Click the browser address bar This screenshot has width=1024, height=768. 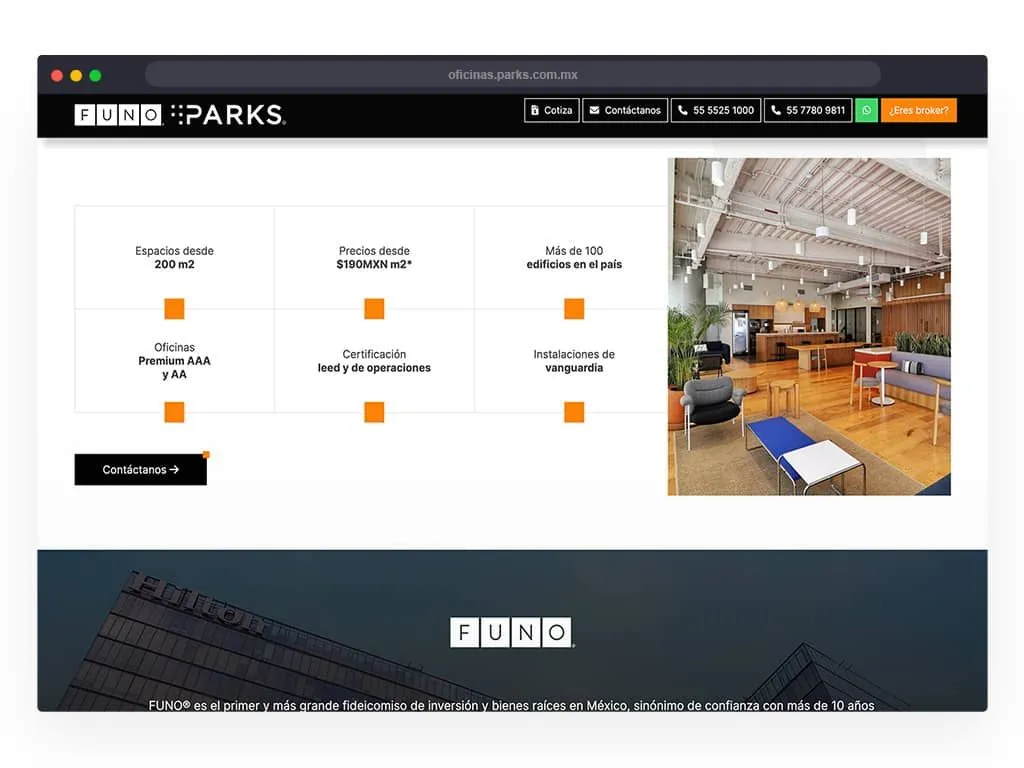tap(512, 75)
